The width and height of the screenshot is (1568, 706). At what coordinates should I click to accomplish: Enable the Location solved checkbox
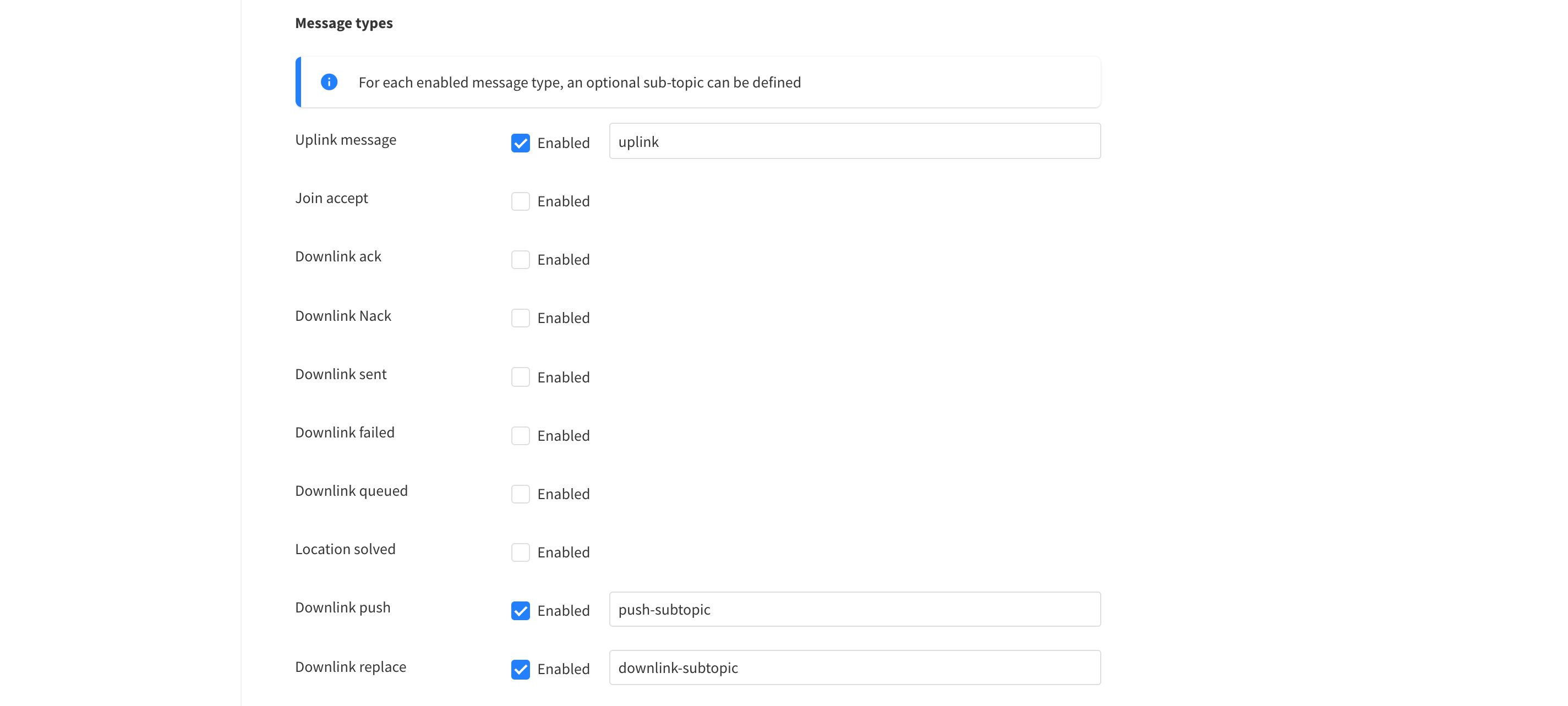click(520, 552)
